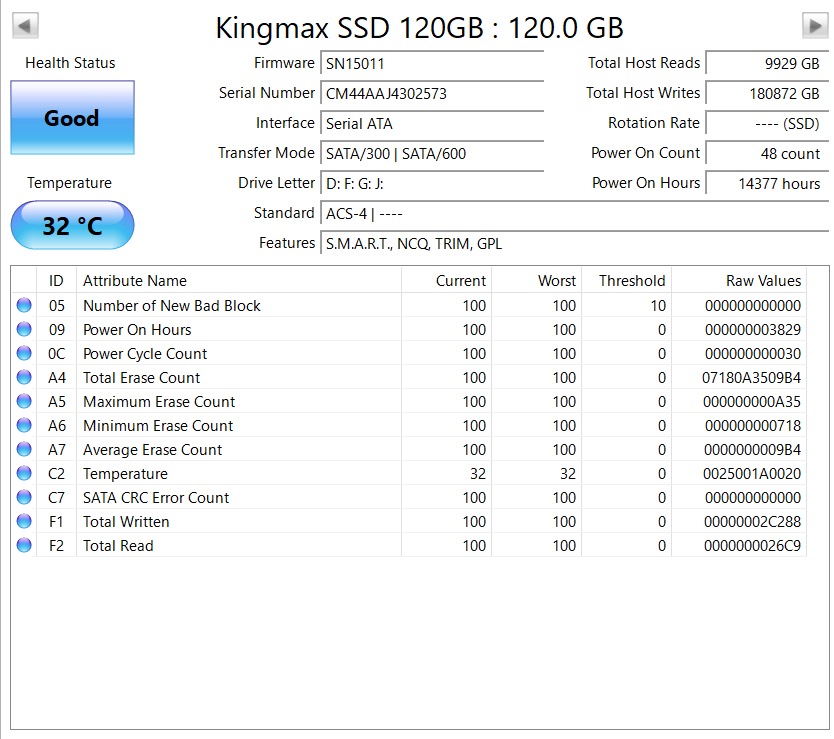Viewport: 834px width, 739px height.
Task: Click raw value 000000000A35
Action: click(x=752, y=401)
